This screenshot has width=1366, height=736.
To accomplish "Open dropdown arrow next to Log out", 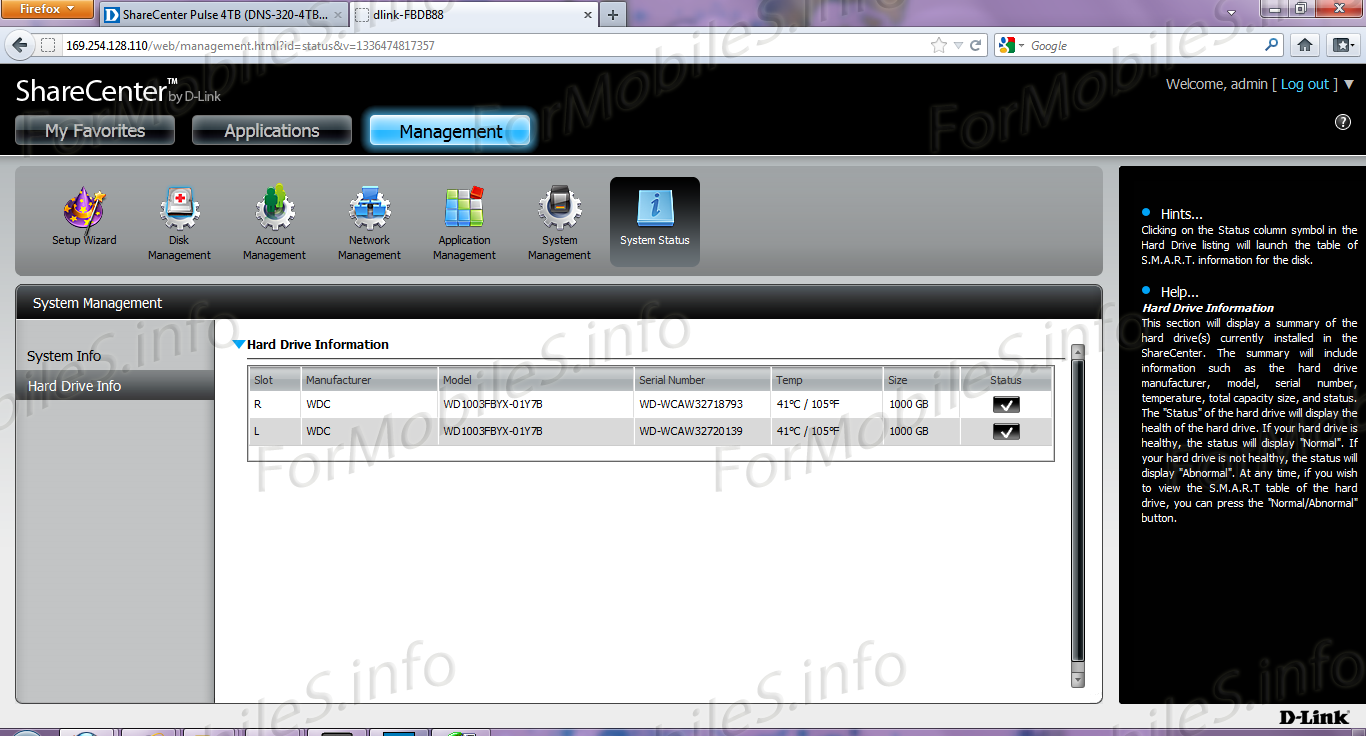I will (1349, 85).
